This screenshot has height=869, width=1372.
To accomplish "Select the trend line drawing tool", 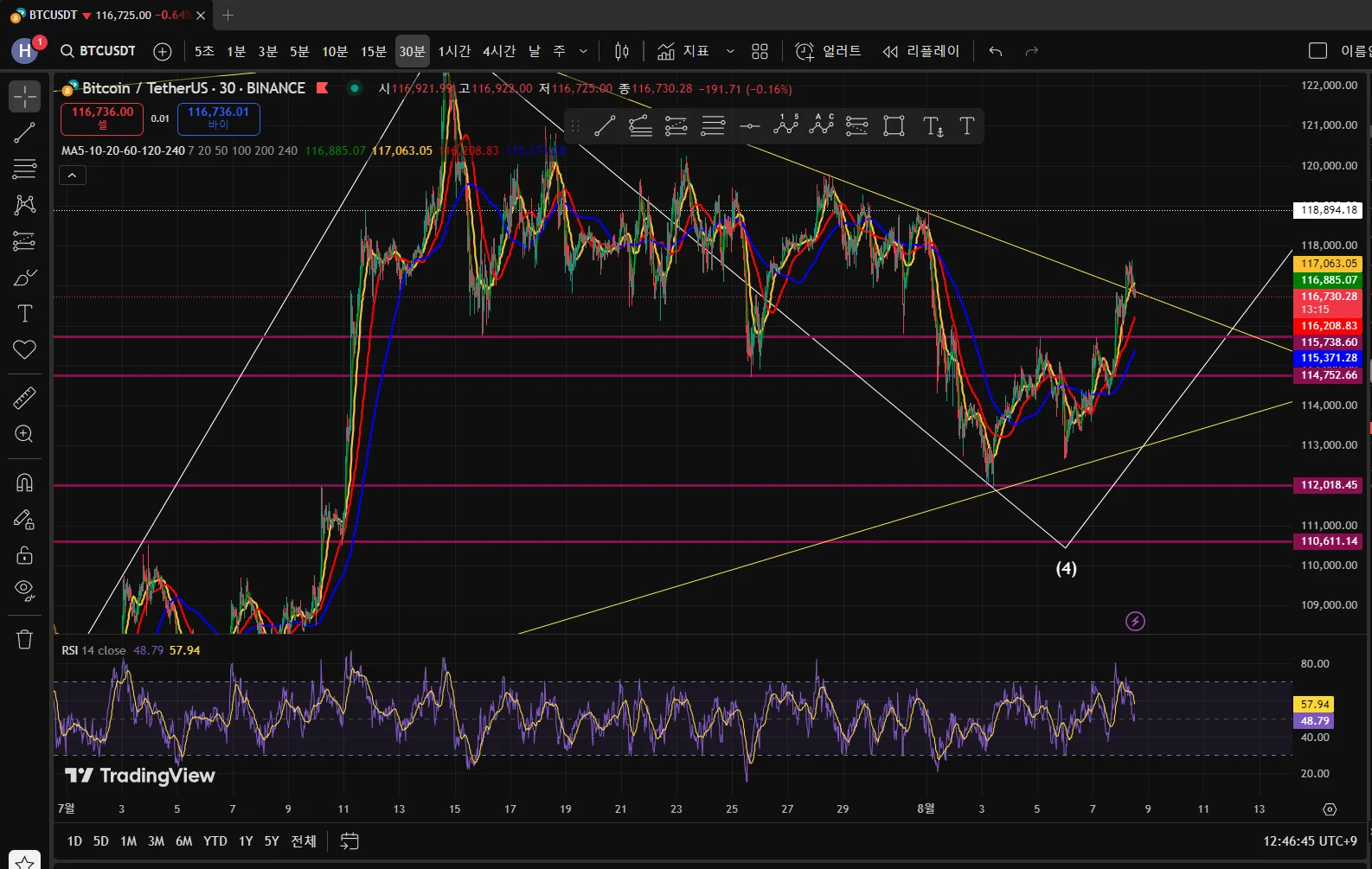I will tap(24, 132).
